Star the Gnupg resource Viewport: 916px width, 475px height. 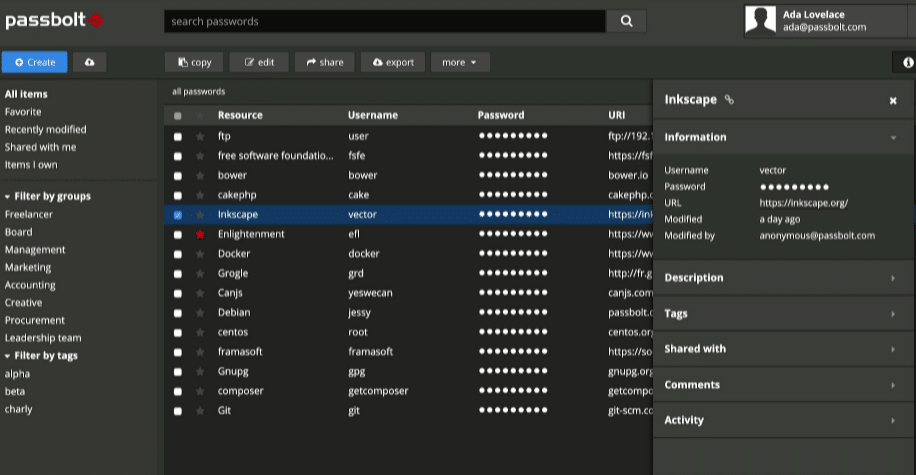(x=200, y=372)
